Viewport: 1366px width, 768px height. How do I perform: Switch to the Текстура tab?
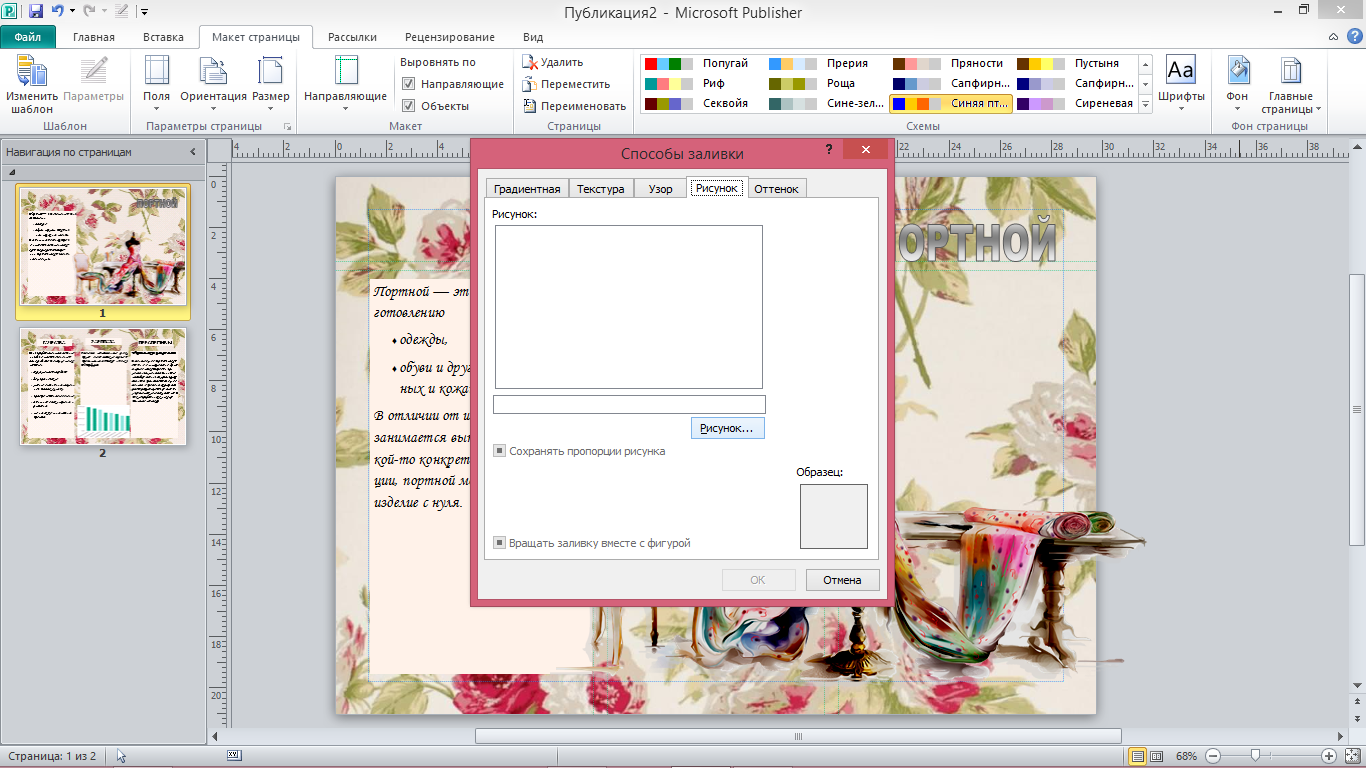(600, 189)
